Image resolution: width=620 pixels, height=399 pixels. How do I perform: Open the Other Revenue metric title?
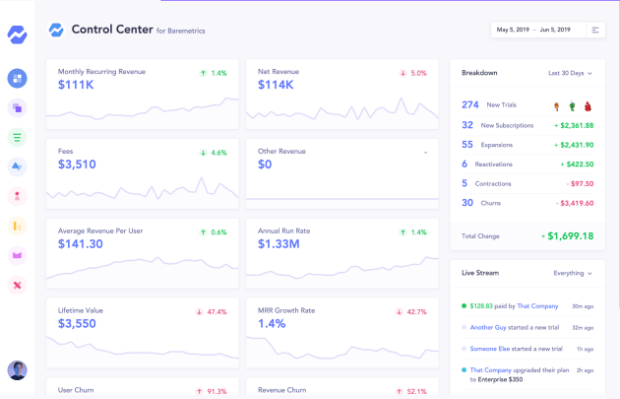coord(282,151)
